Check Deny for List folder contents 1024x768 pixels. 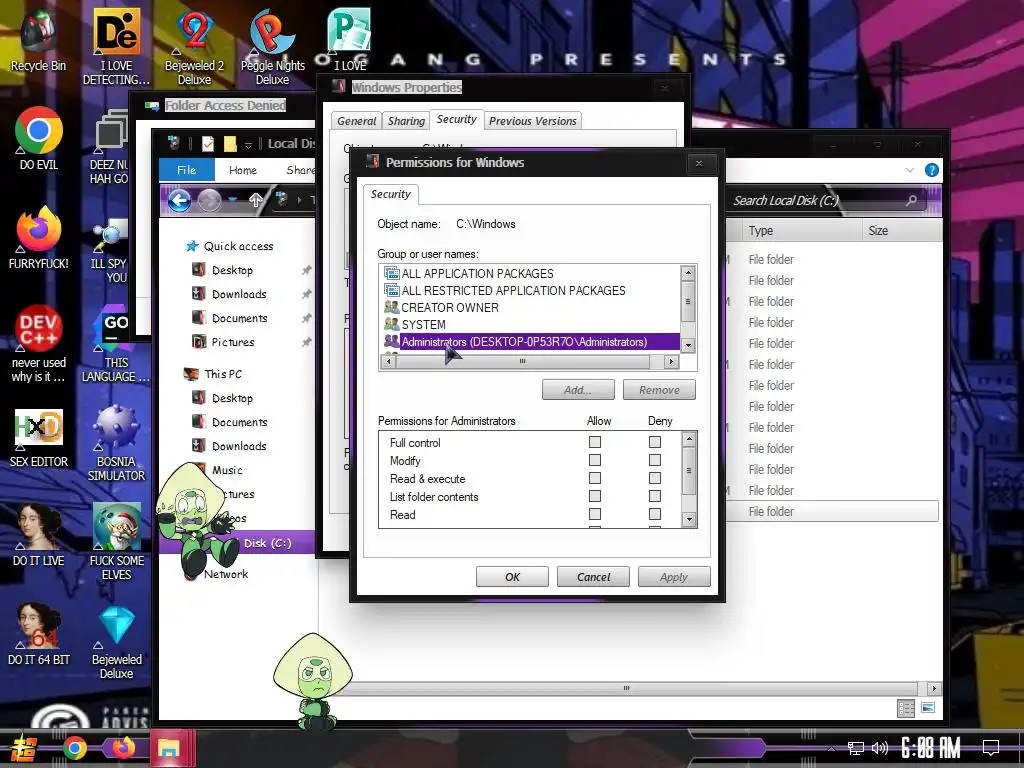point(655,496)
